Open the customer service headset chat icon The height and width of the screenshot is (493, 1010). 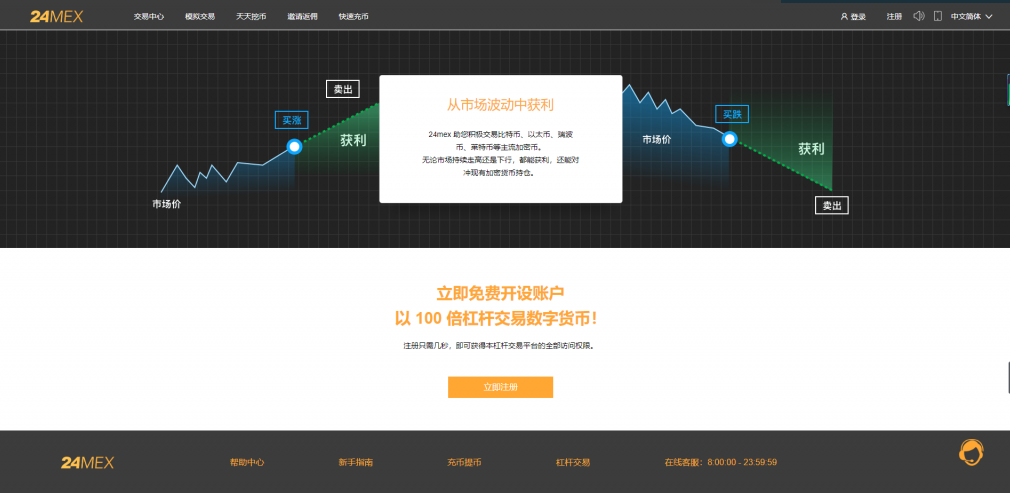click(970, 452)
